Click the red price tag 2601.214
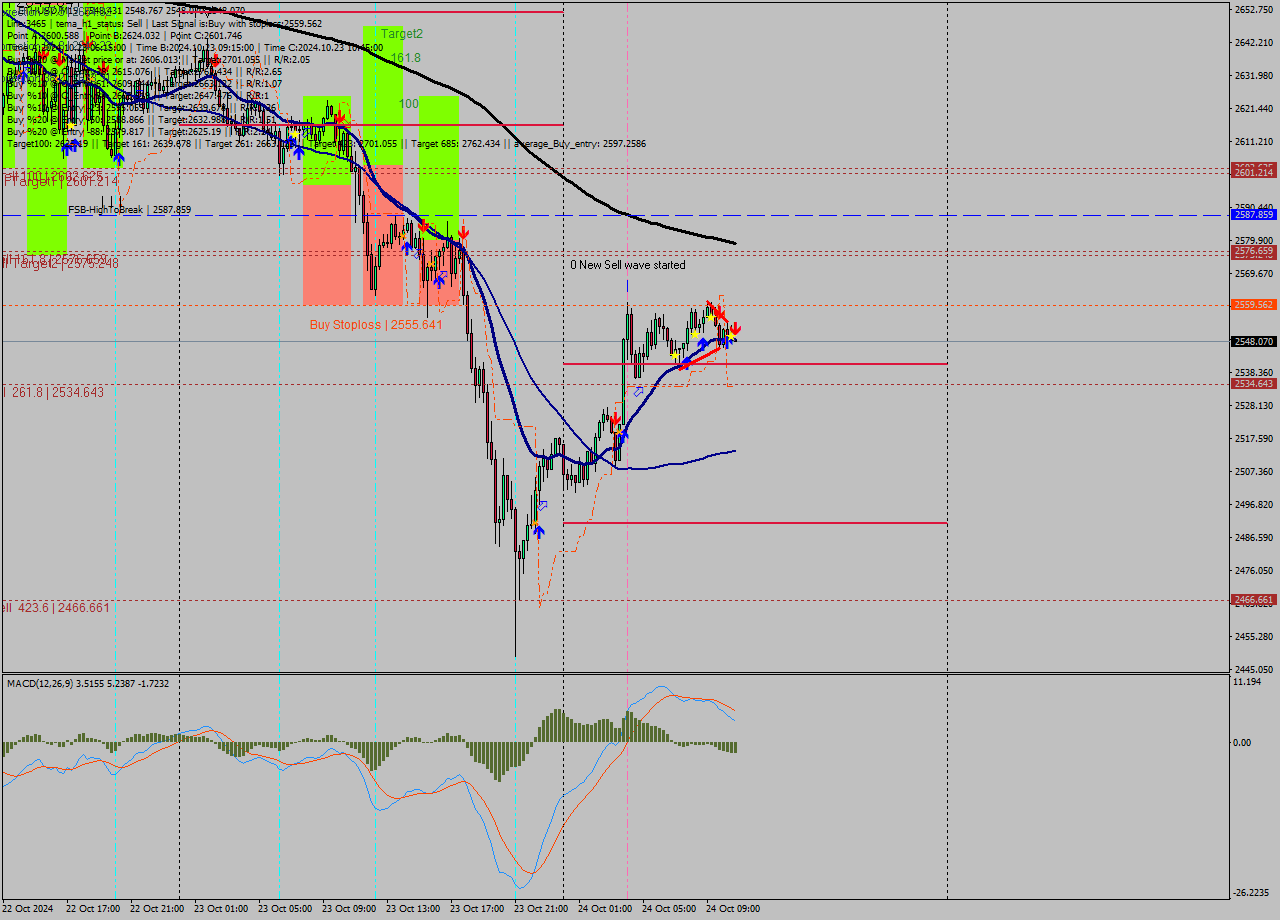 (x=1254, y=173)
